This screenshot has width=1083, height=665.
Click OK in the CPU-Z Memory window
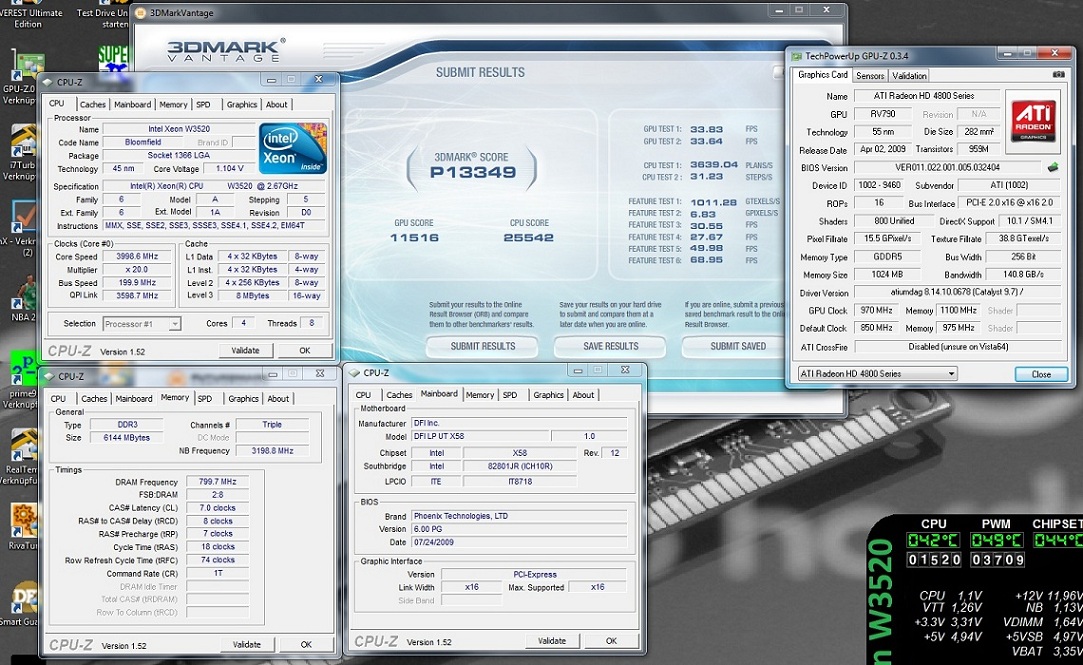pyautogui.click(x=306, y=644)
